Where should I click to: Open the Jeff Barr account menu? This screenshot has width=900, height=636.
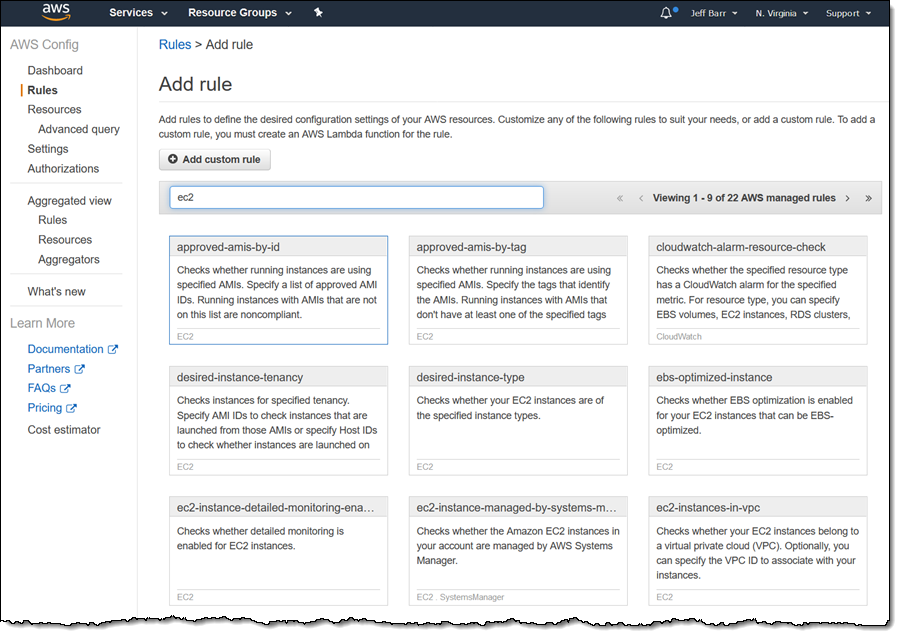coord(713,13)
